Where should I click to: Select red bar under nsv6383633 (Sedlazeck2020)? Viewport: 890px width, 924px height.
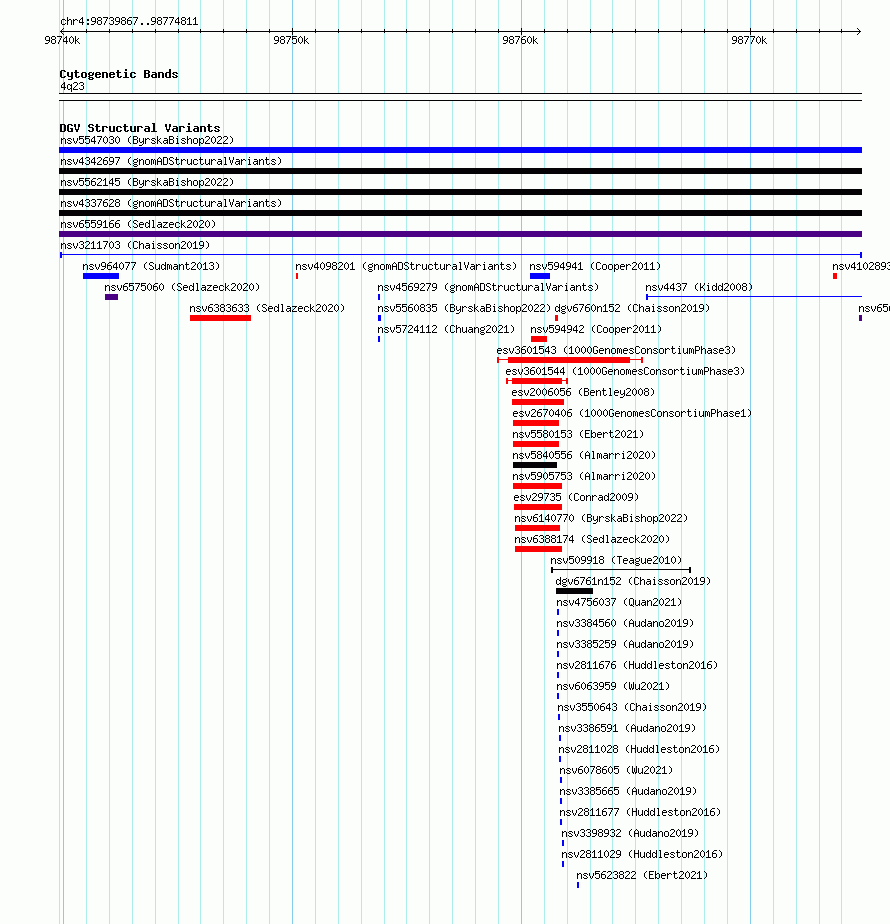coord(220,318)
